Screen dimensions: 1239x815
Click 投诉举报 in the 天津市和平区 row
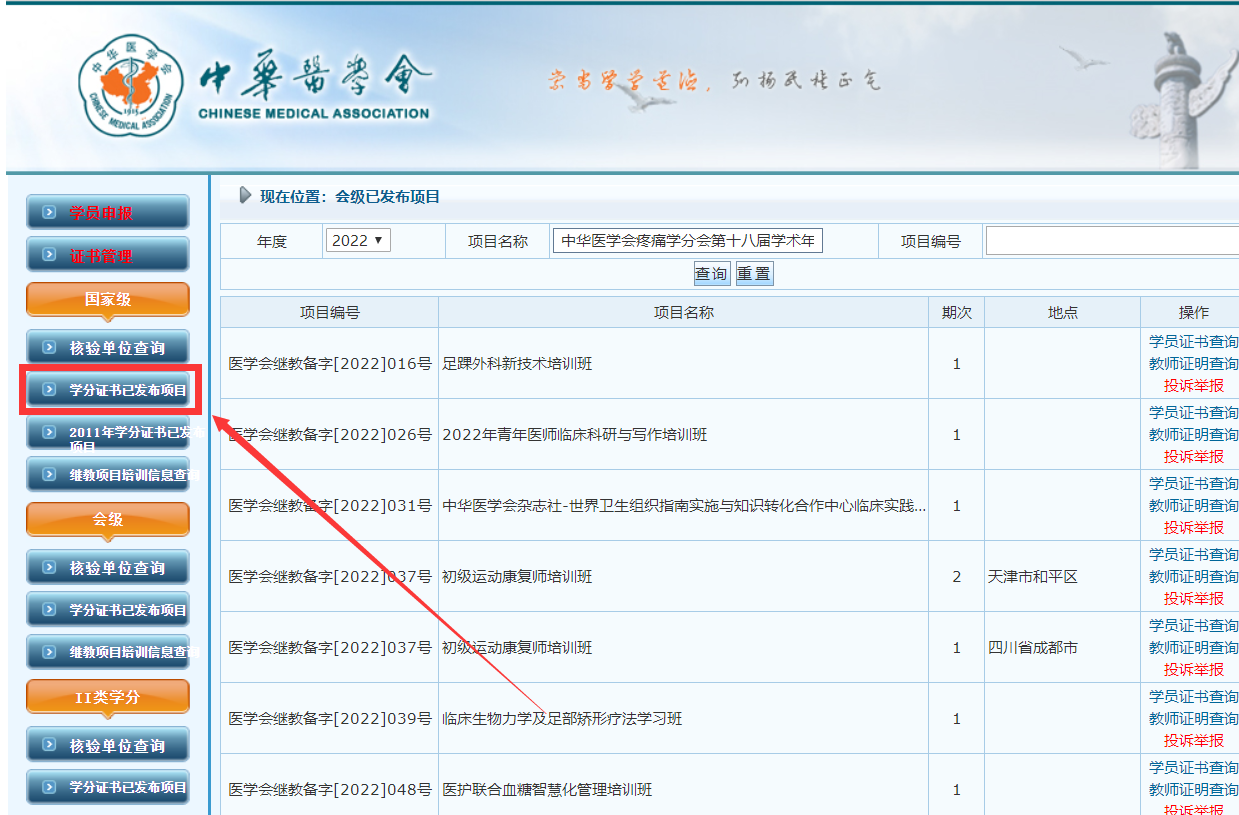[1193, 598]
